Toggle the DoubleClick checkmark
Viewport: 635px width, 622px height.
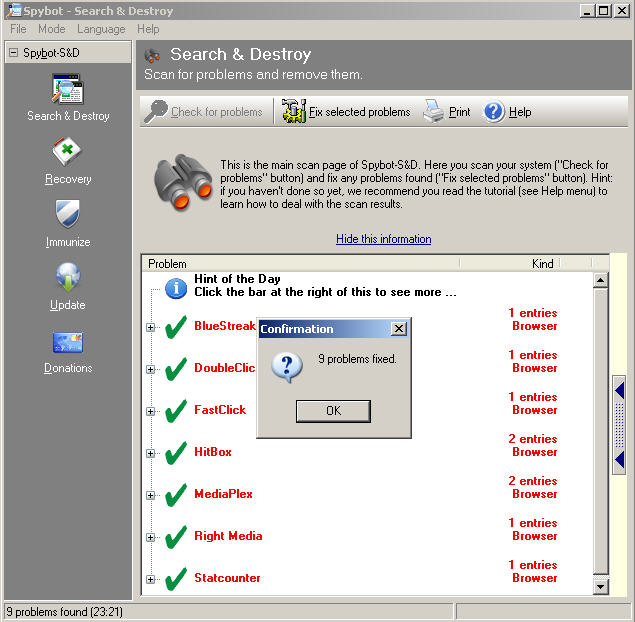point(176,369)
